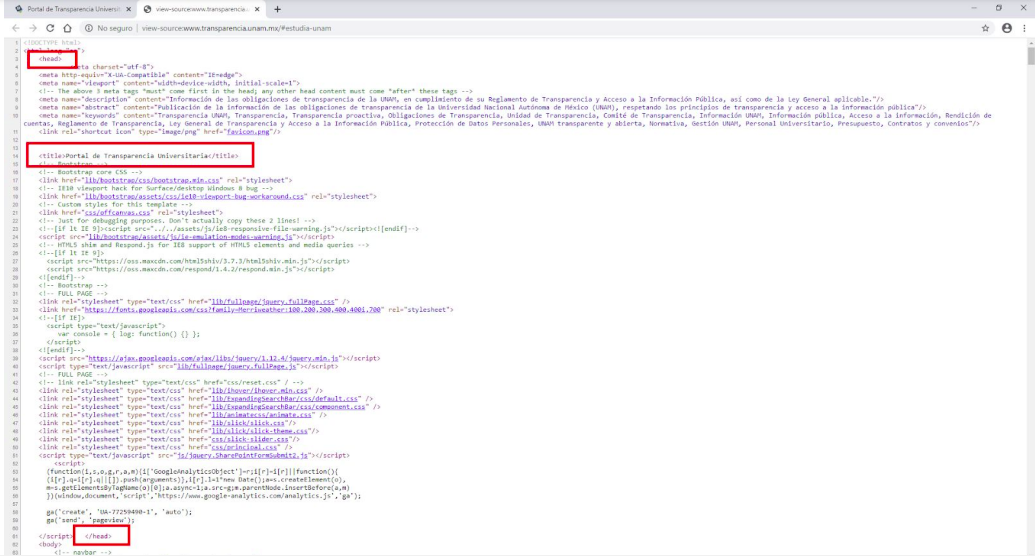Click the respond.min.js script line
This screenshot has height=556, width=1035.
[x=190, y=269]
